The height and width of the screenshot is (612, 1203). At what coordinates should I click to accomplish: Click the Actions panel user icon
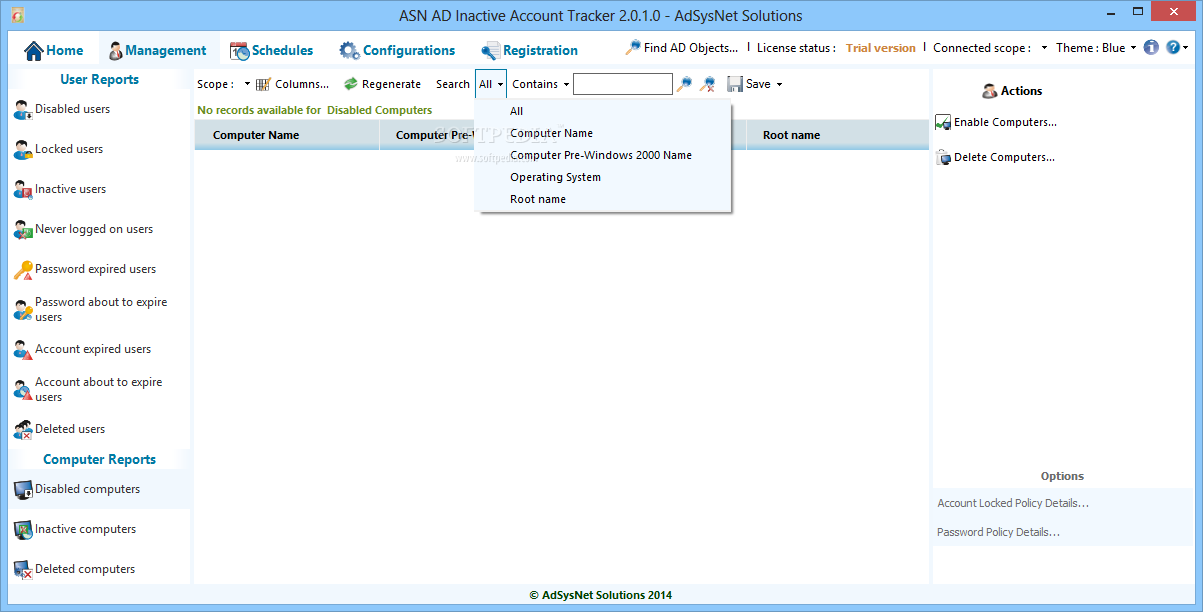[x=990, y=91]
